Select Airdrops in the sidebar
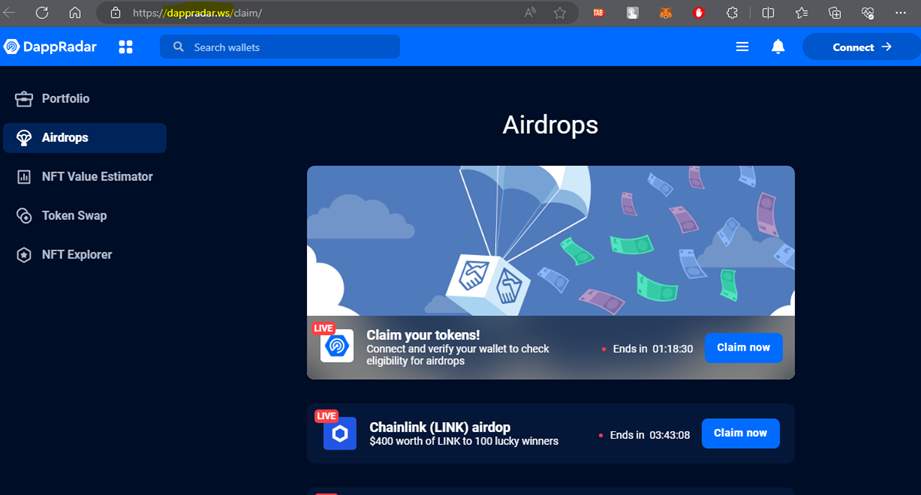This screenshot has height=495, width=921. [65, 138]
